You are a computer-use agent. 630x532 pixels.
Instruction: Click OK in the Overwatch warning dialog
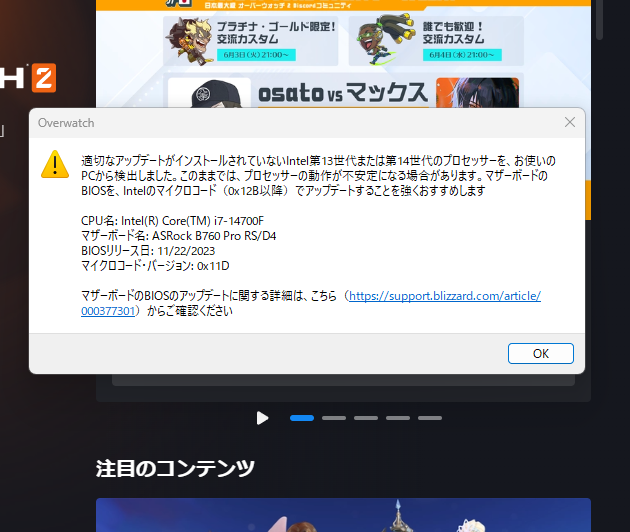pos(540,354)
